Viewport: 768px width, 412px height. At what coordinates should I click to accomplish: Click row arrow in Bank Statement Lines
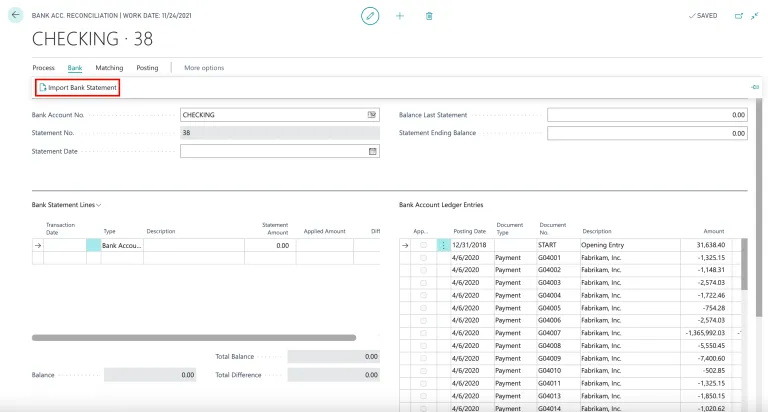click(38, 245)
